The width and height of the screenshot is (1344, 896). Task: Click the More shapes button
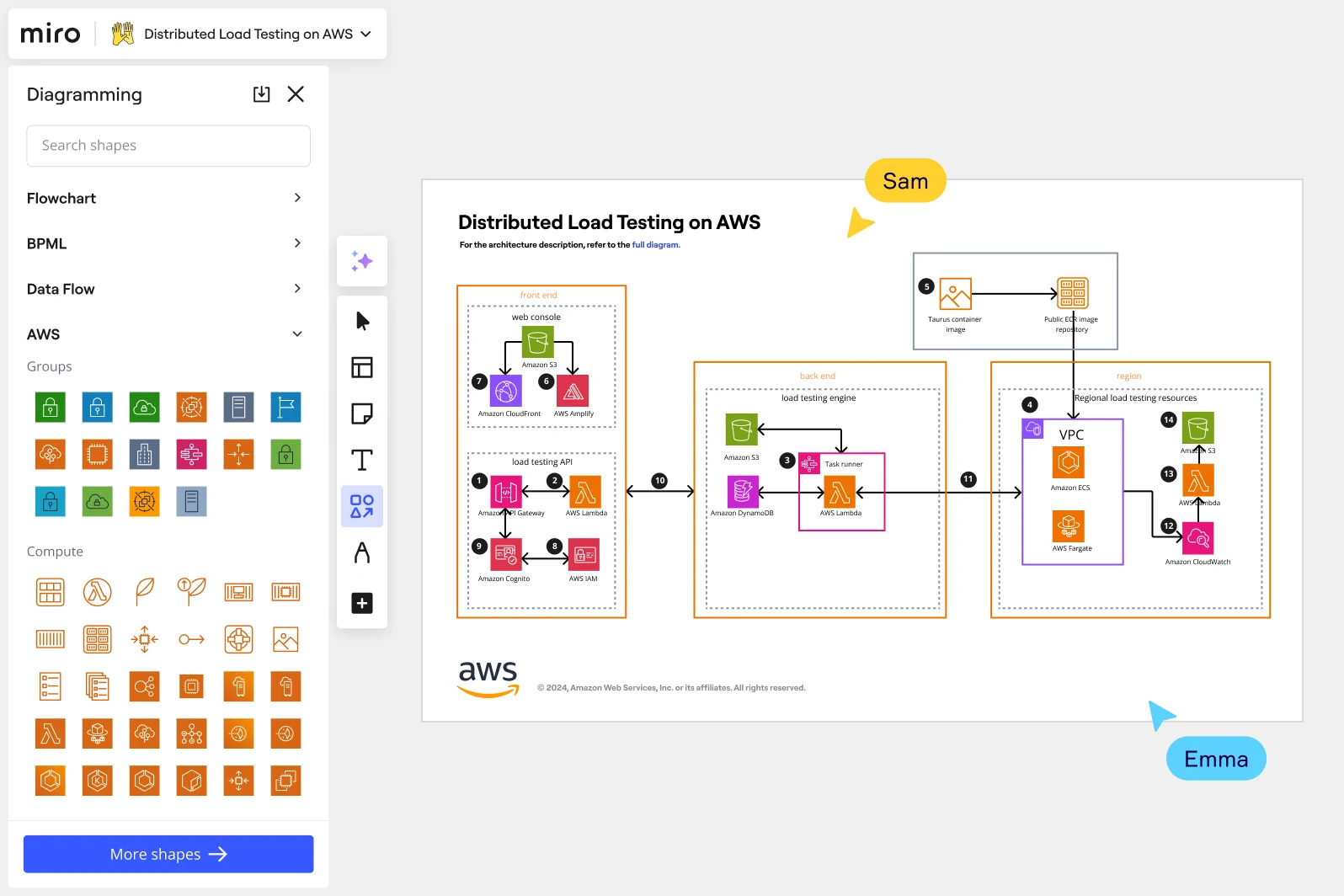[x=168, y=854]
